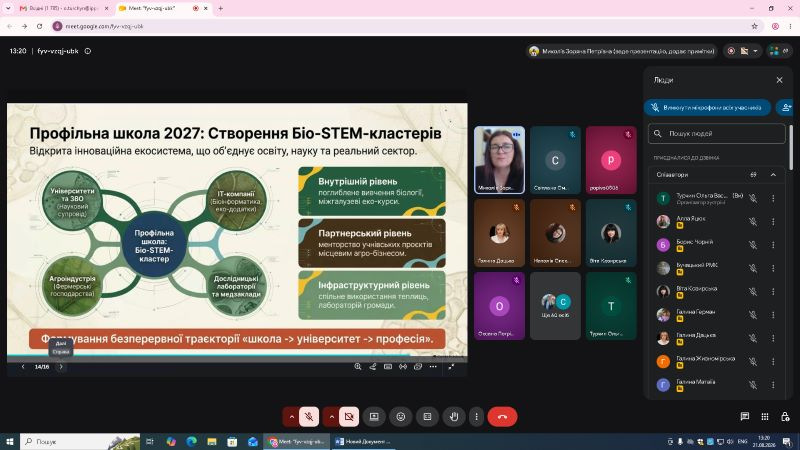Open more actions for Галина Матвіїв

click(x=773, y=385)
